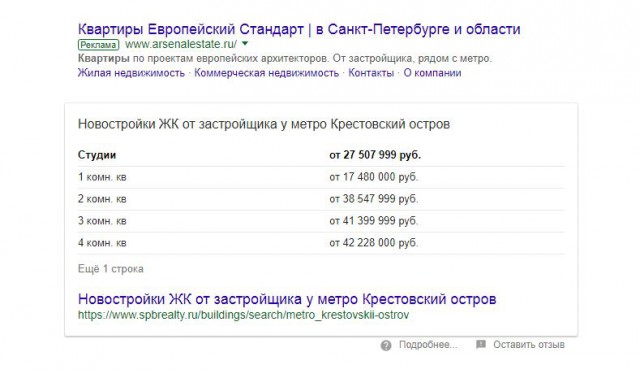Go to the Контакты sitelink
This screenshot has width=640, height=374.
click(x=371, y=73)
